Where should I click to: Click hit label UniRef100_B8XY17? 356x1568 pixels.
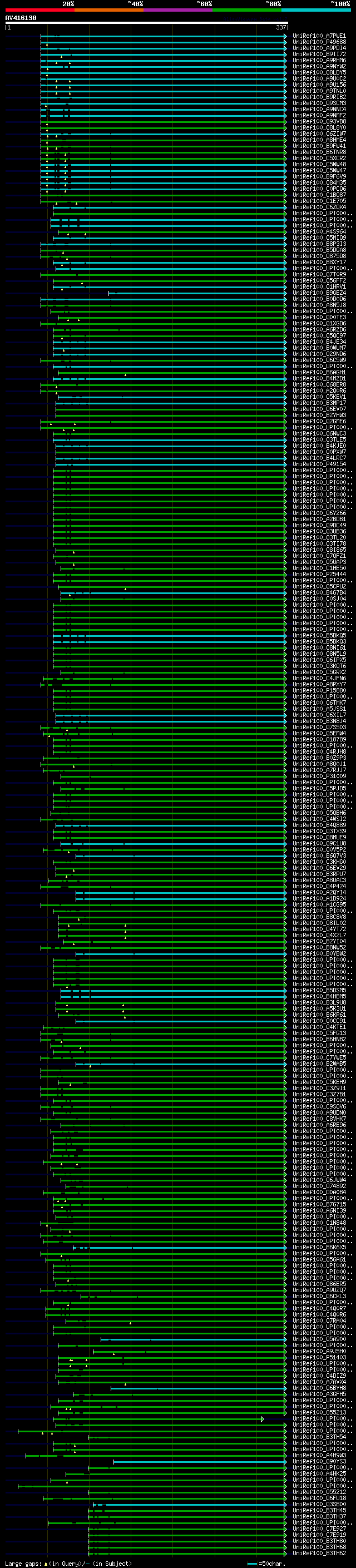319,263
